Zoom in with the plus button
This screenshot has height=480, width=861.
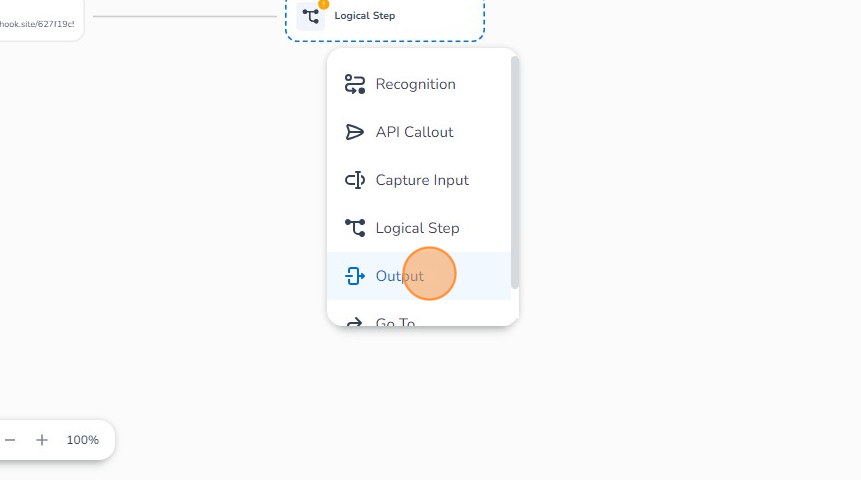click(x=42, y=440)
